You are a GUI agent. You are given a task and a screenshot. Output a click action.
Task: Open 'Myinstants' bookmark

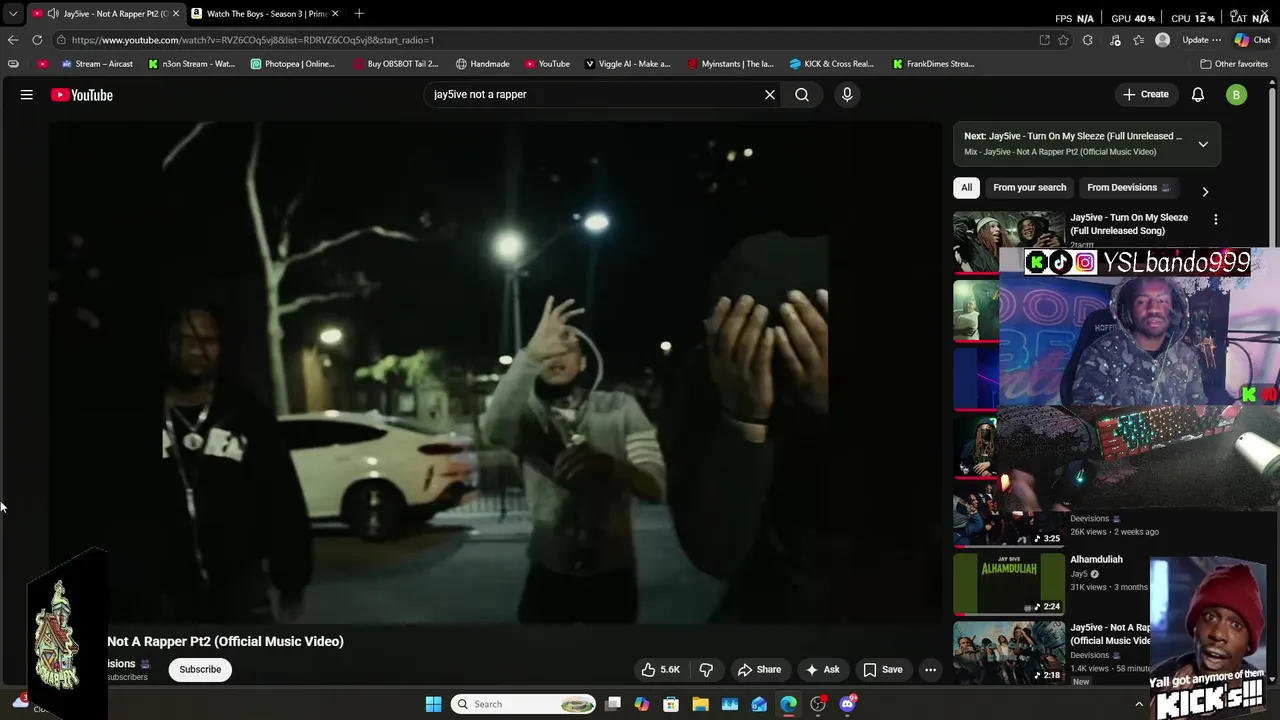730,64
